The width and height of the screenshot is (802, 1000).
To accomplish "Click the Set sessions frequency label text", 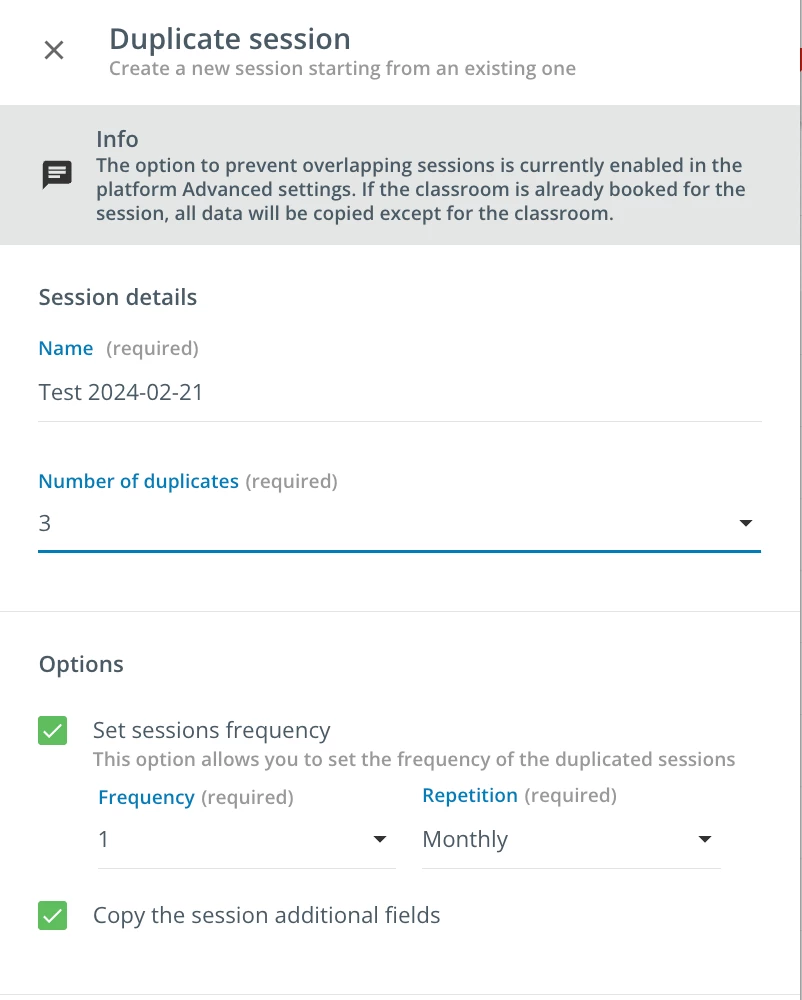I will tap(211, 730).
